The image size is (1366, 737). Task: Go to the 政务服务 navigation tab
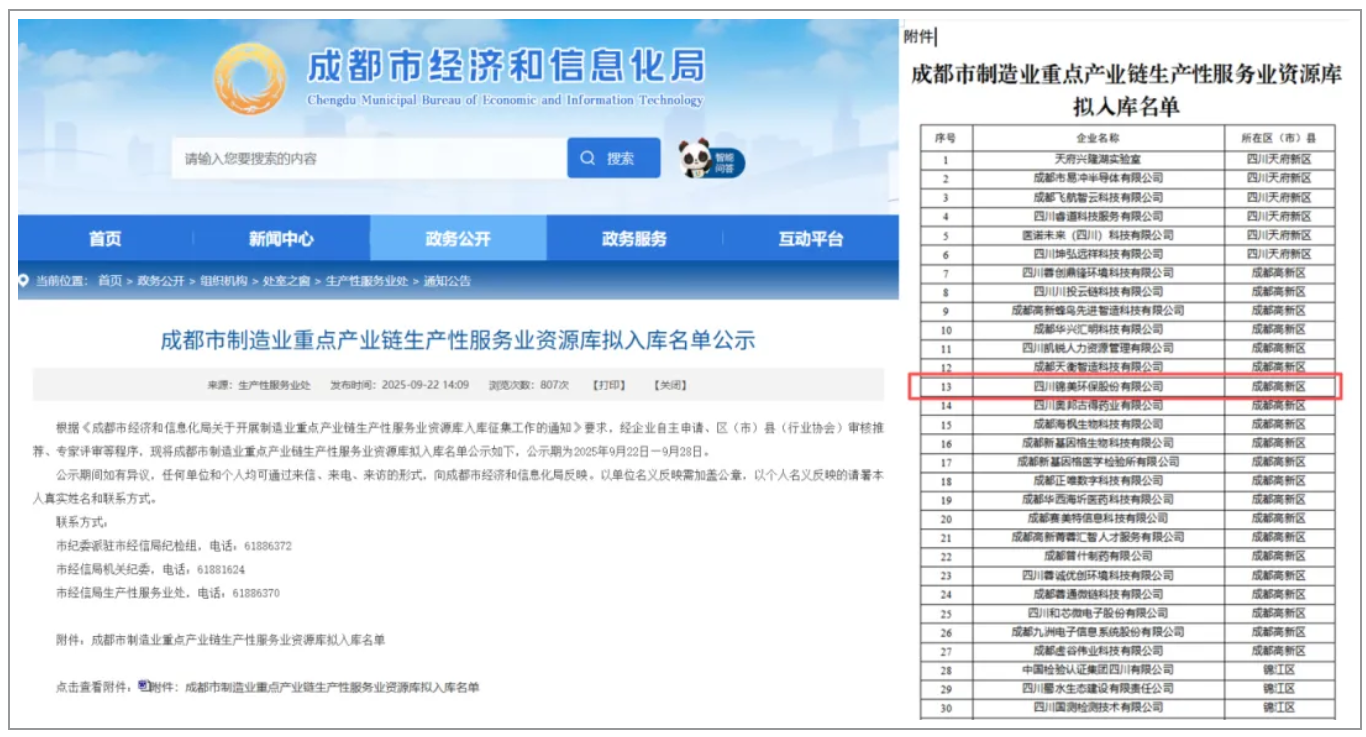pos(634,239)
